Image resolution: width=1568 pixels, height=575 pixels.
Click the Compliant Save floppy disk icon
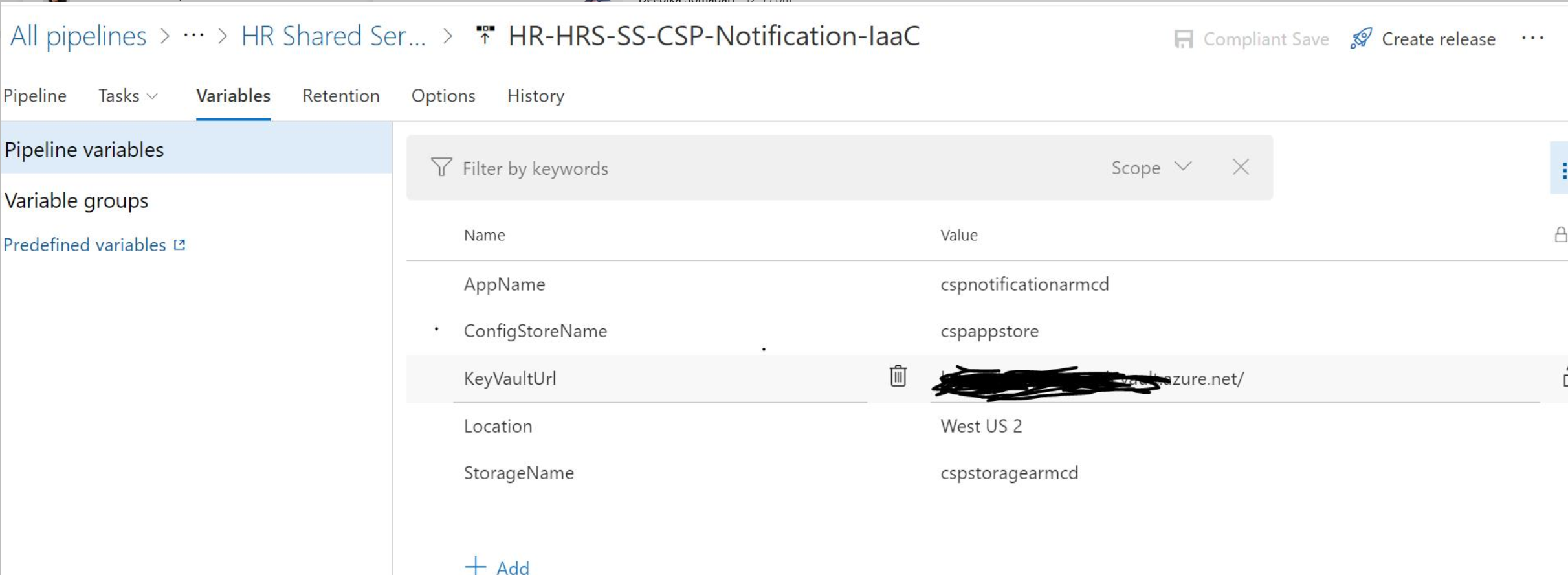point(1184,39)
